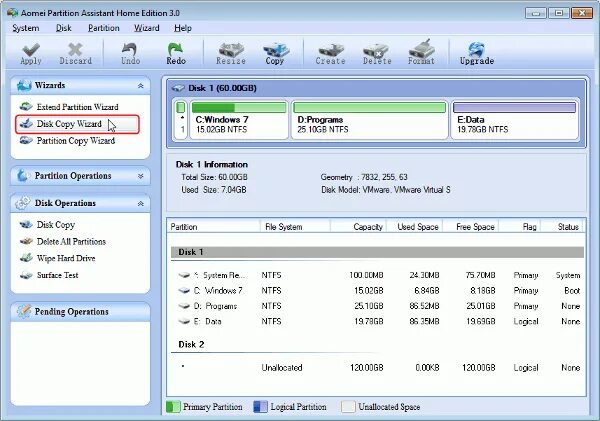Click the Wipe Hard Drive icon
The width and height of the screenshot is (600, 421).
pyautogui.click(x=26, y=258)
